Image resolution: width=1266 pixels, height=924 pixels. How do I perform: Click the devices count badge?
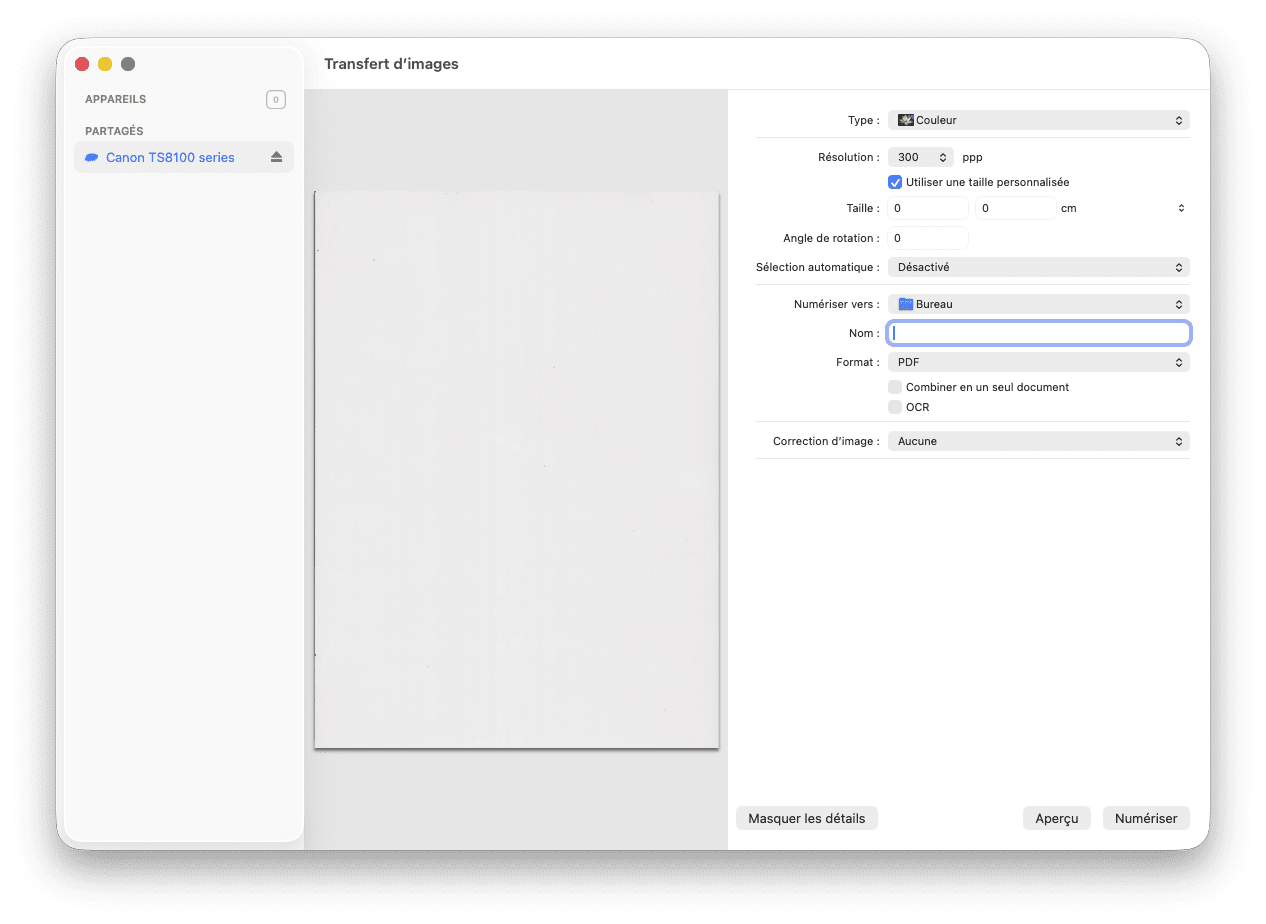276,99
